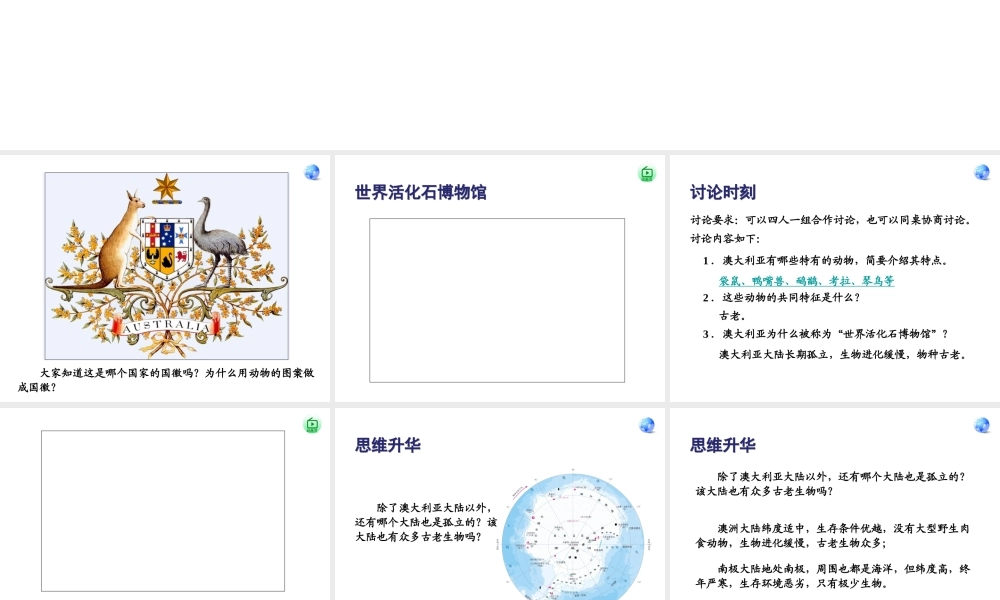Click the line 讨论内容如下：

725,238
